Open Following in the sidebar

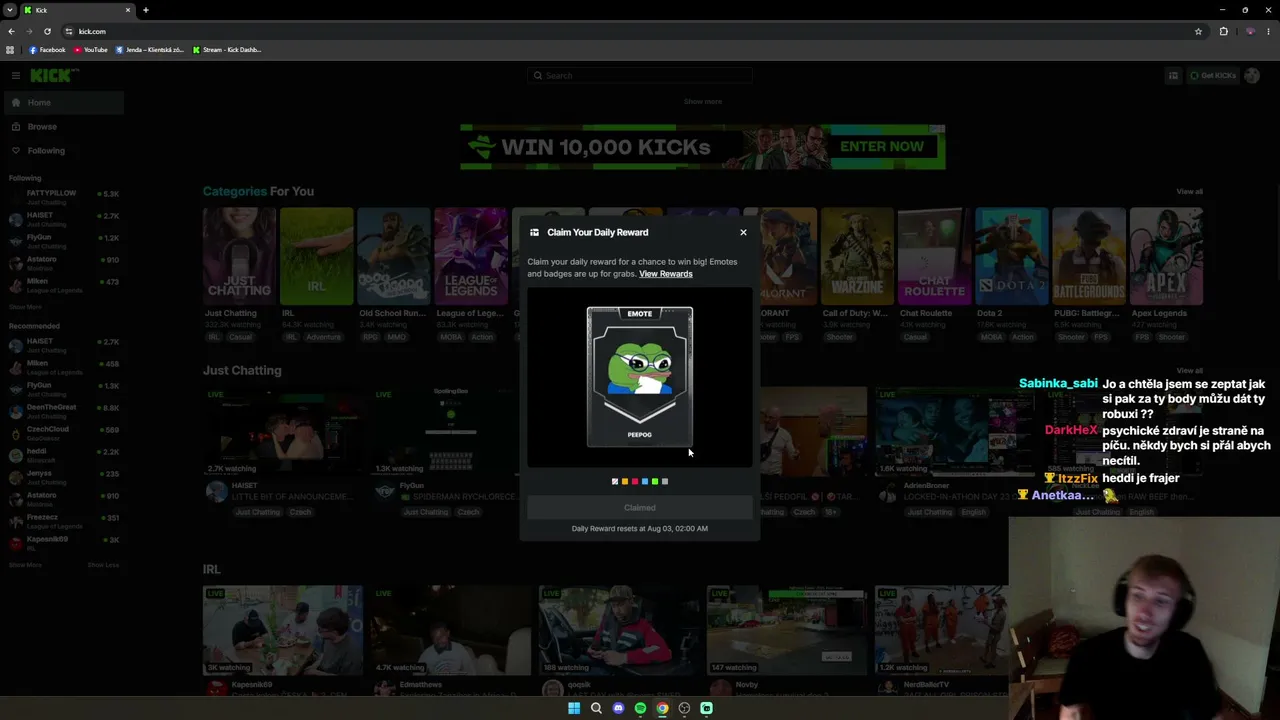[64, 151]
